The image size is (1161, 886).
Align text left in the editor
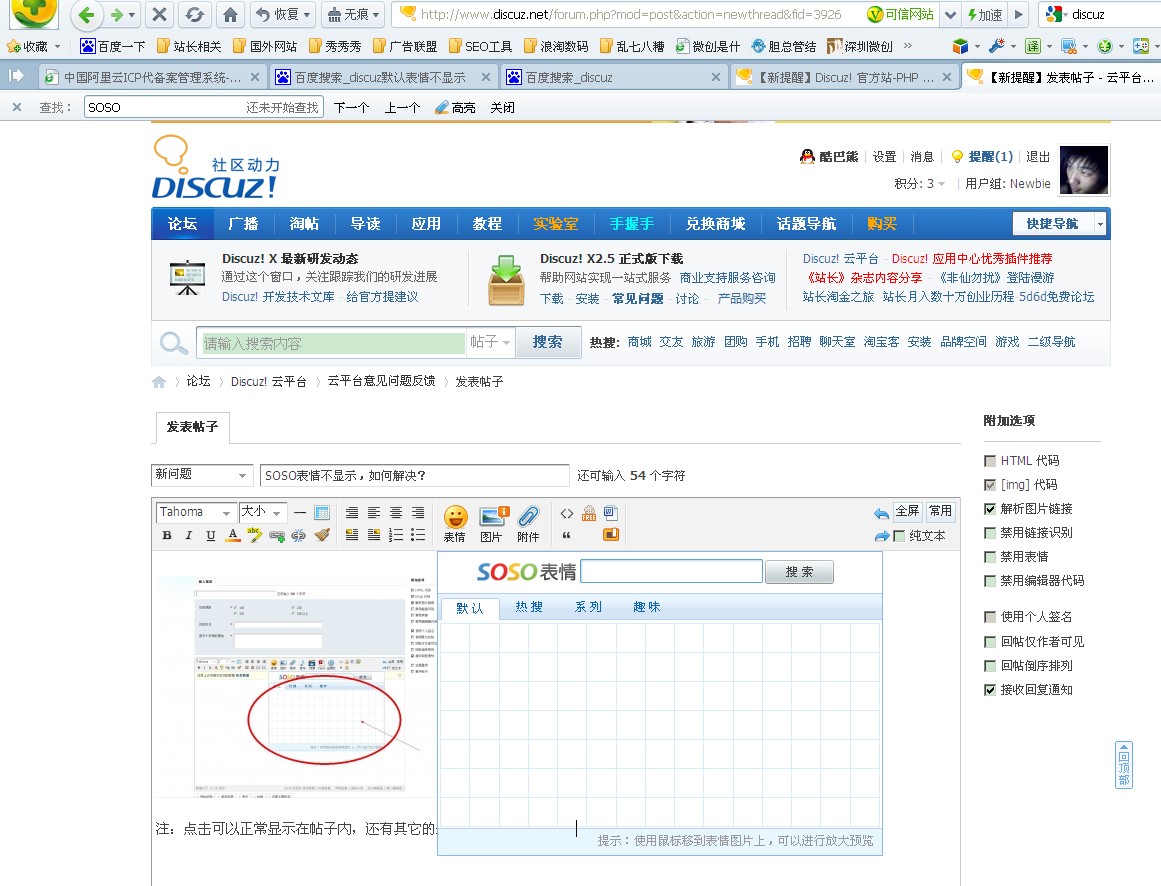pyautogui.click(x=374, y=512)
